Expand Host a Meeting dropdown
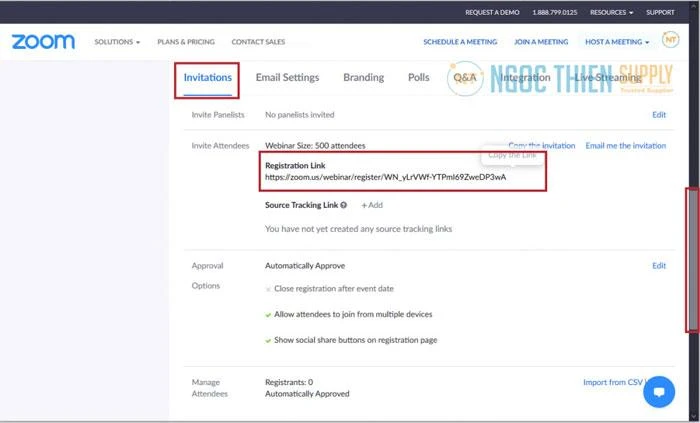The height and width of the screenshot is (423, 700). click(617, 42)
